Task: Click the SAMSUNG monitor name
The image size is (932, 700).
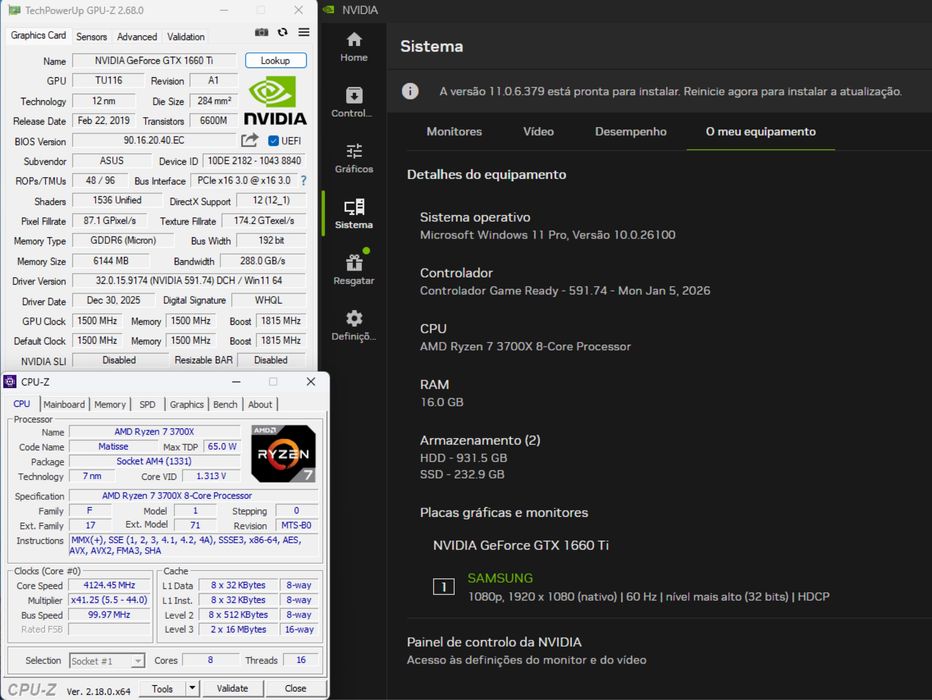Action: click(500, 578)
